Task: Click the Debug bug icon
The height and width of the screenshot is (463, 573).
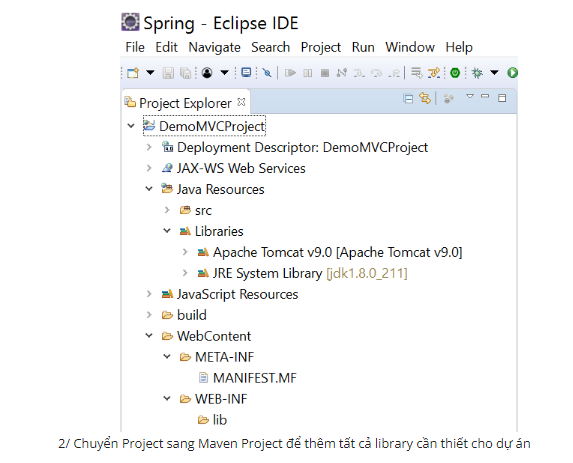Action: [x=477, y=73]
